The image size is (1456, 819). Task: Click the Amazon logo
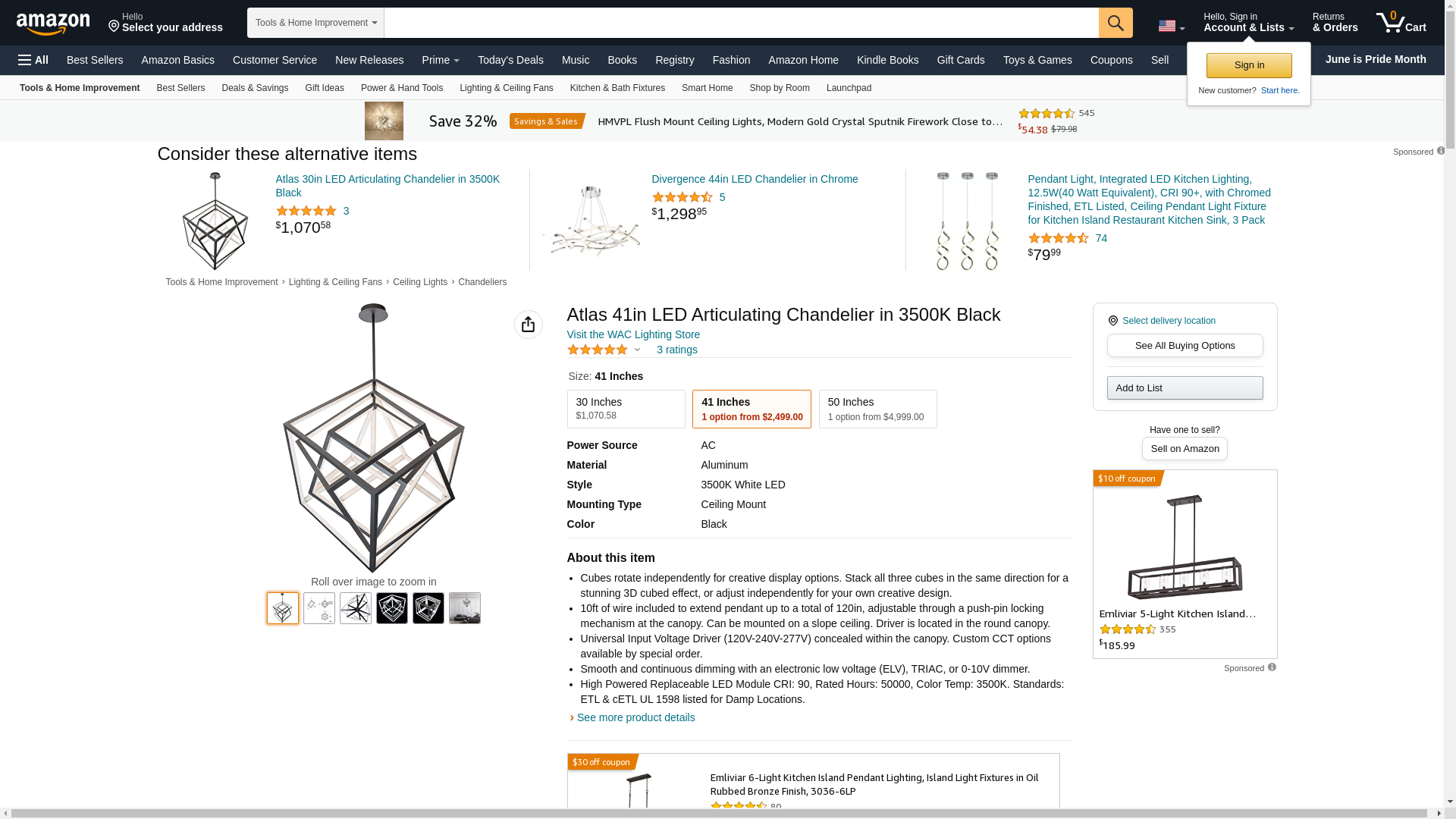[x=53, y=24]
